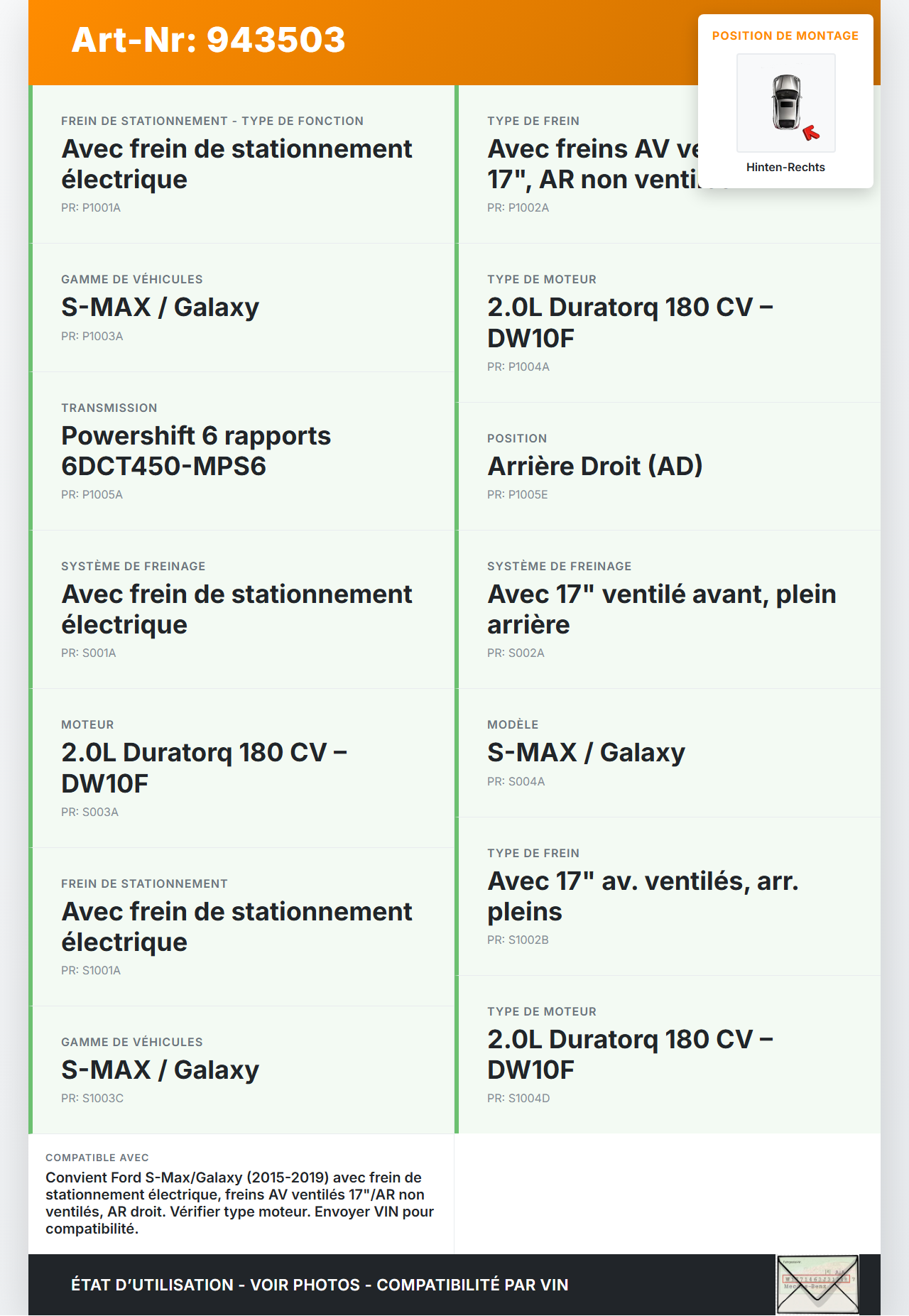Viewport: 909px width, 1316px height.
Task: Click PR code S1004D
Action: pos(518,1098)
